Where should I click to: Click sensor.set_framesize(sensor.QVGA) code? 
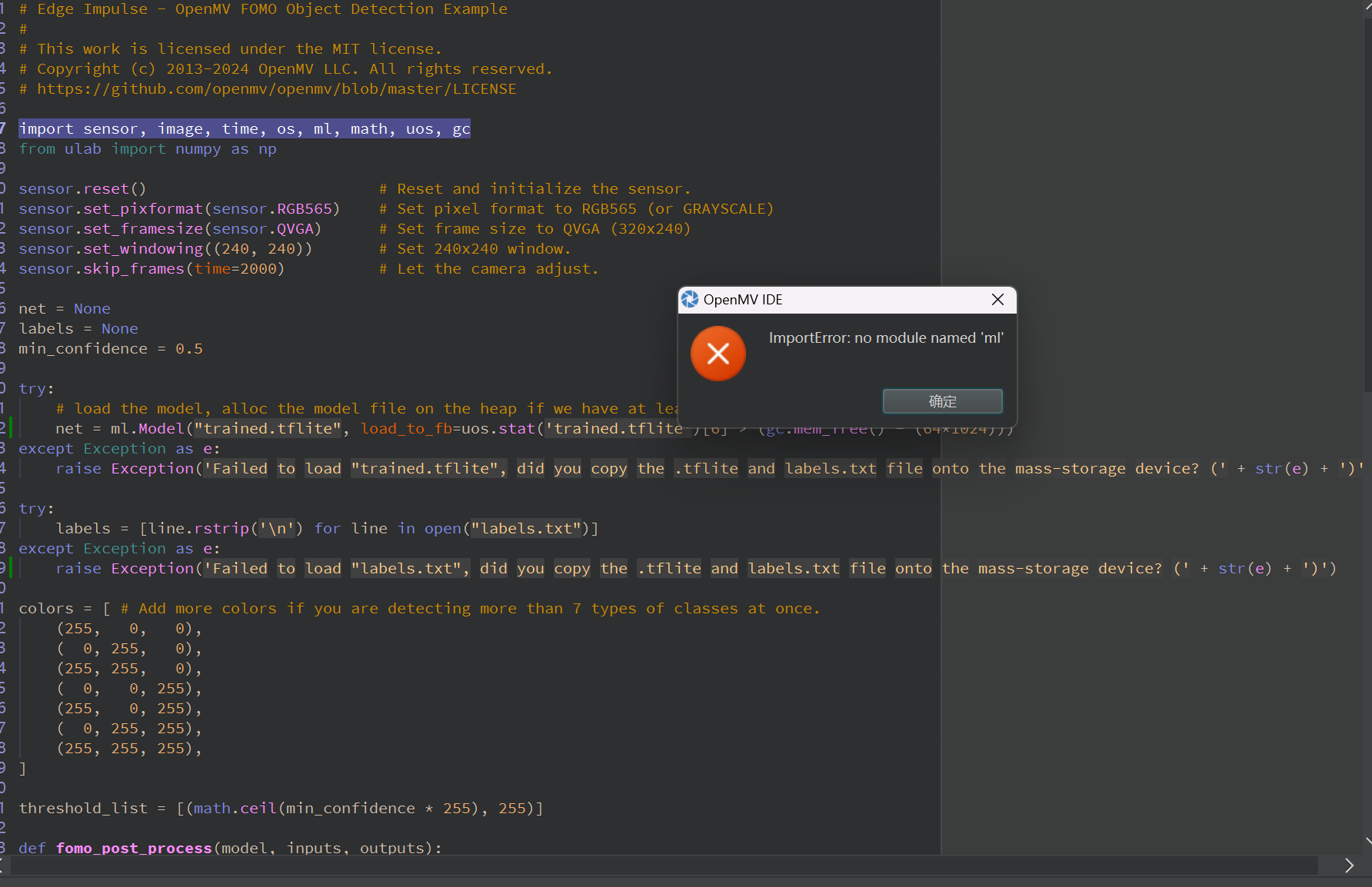click(170, 229)
